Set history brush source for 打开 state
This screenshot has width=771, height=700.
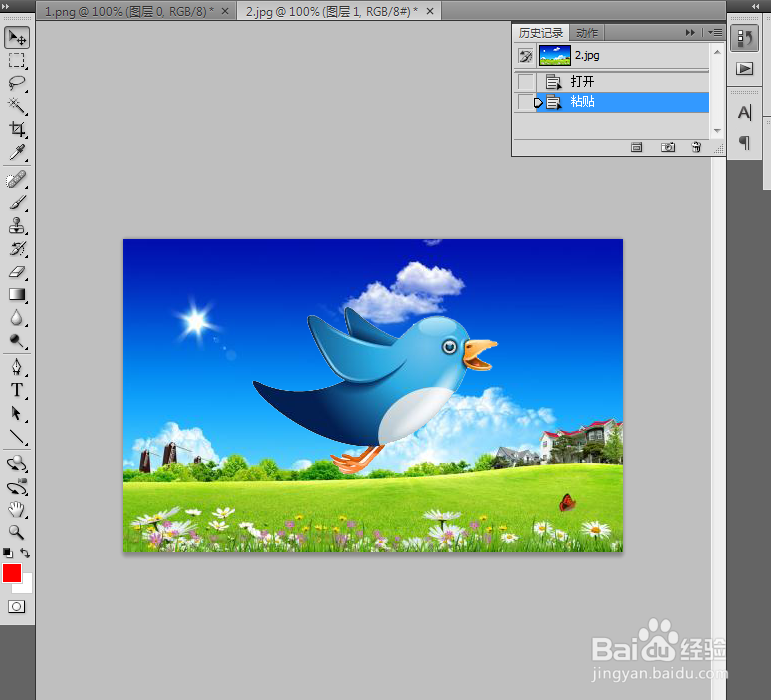(x=526, y=81)
